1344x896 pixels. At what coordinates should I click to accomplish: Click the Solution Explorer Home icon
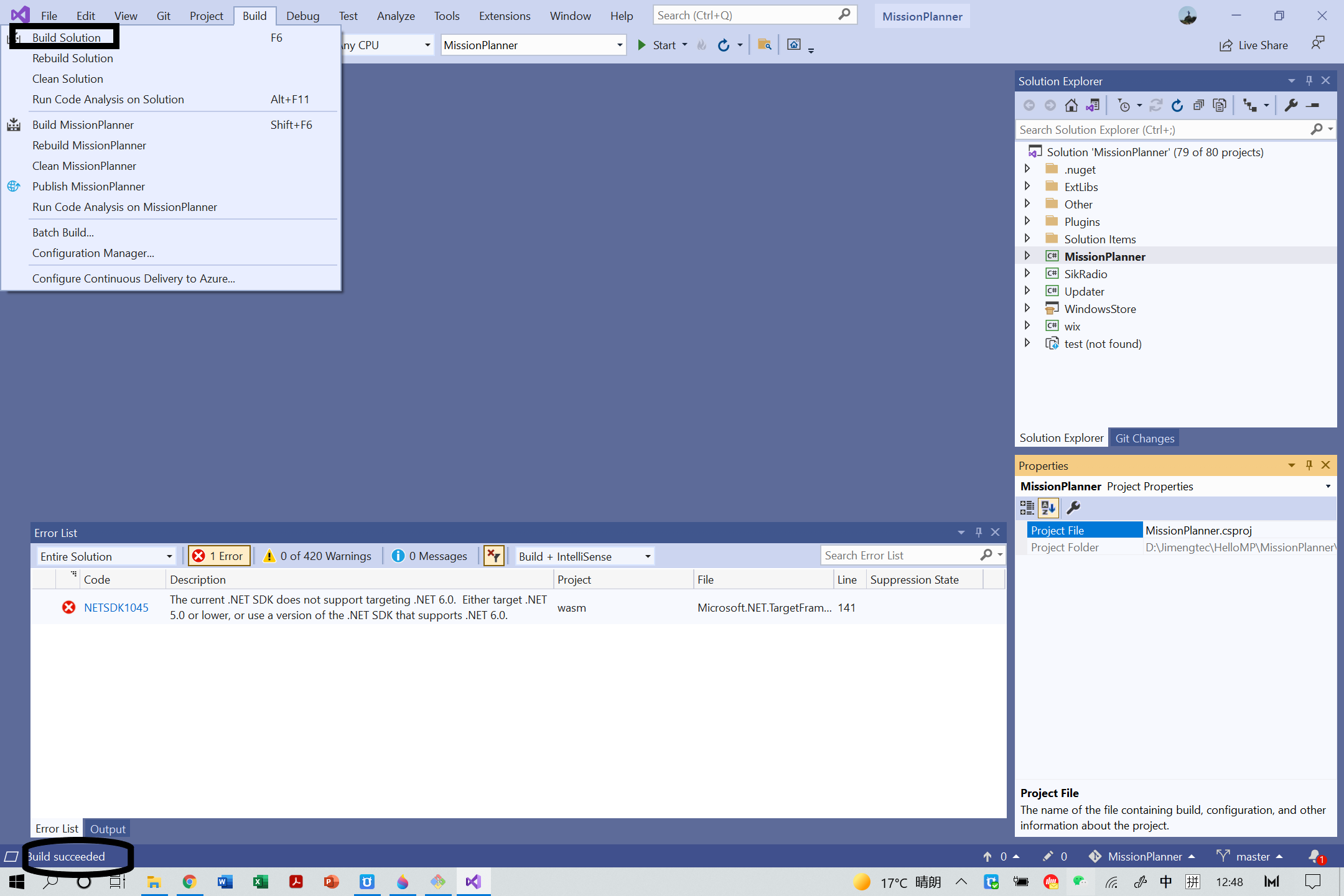pos(1071,106)
